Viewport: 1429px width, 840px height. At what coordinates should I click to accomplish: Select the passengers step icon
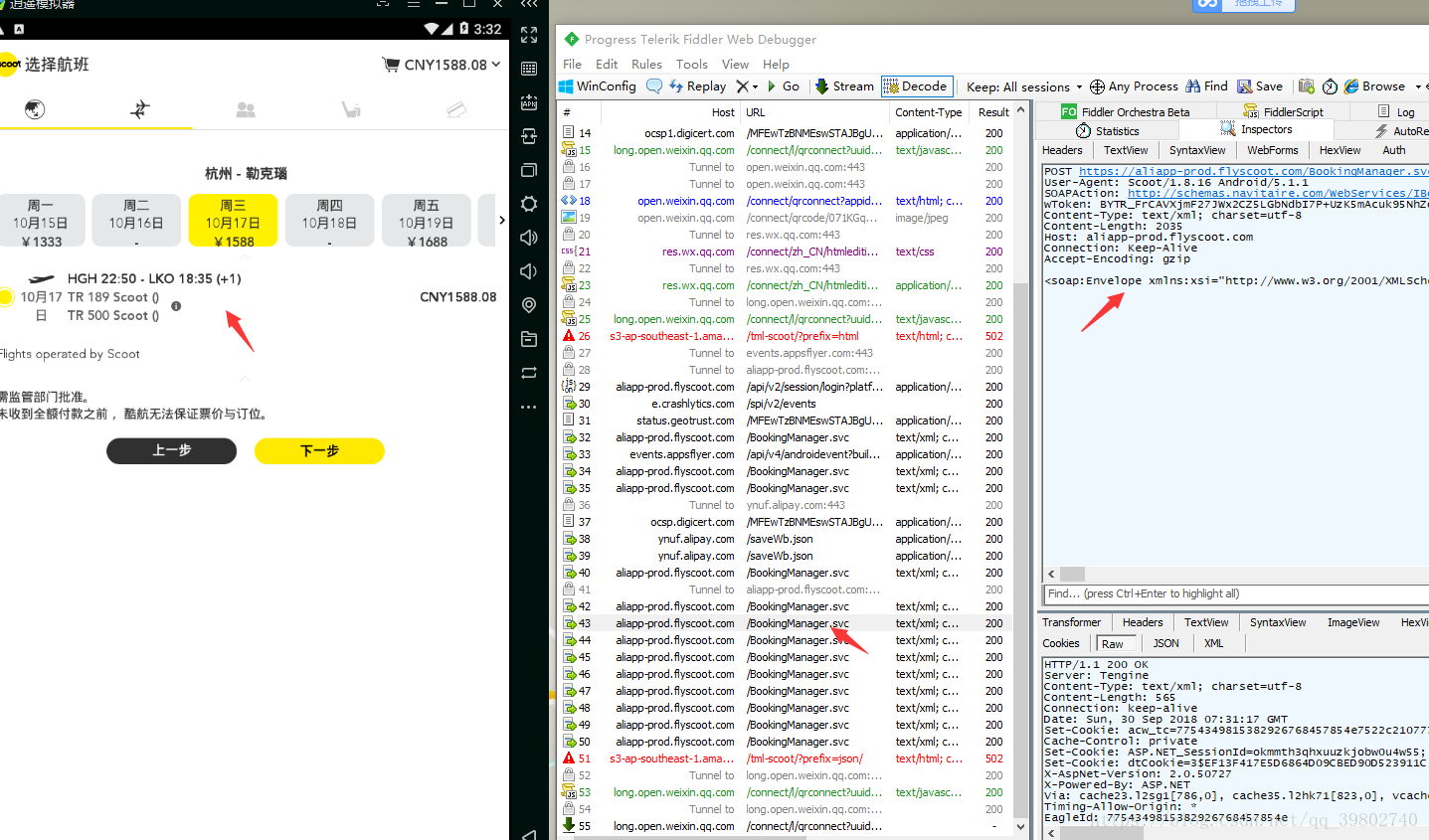pyautogui.click(x=246, y=109)
